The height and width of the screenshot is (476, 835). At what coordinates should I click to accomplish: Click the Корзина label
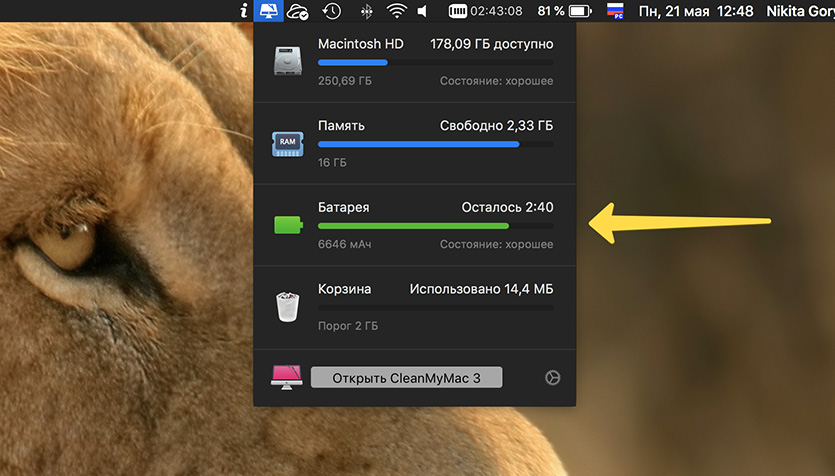(345, 289)
